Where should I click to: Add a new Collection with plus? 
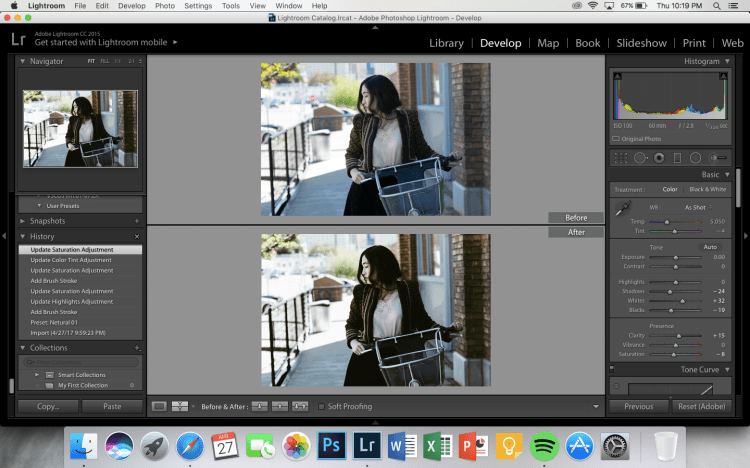click(x=137, y=348)
